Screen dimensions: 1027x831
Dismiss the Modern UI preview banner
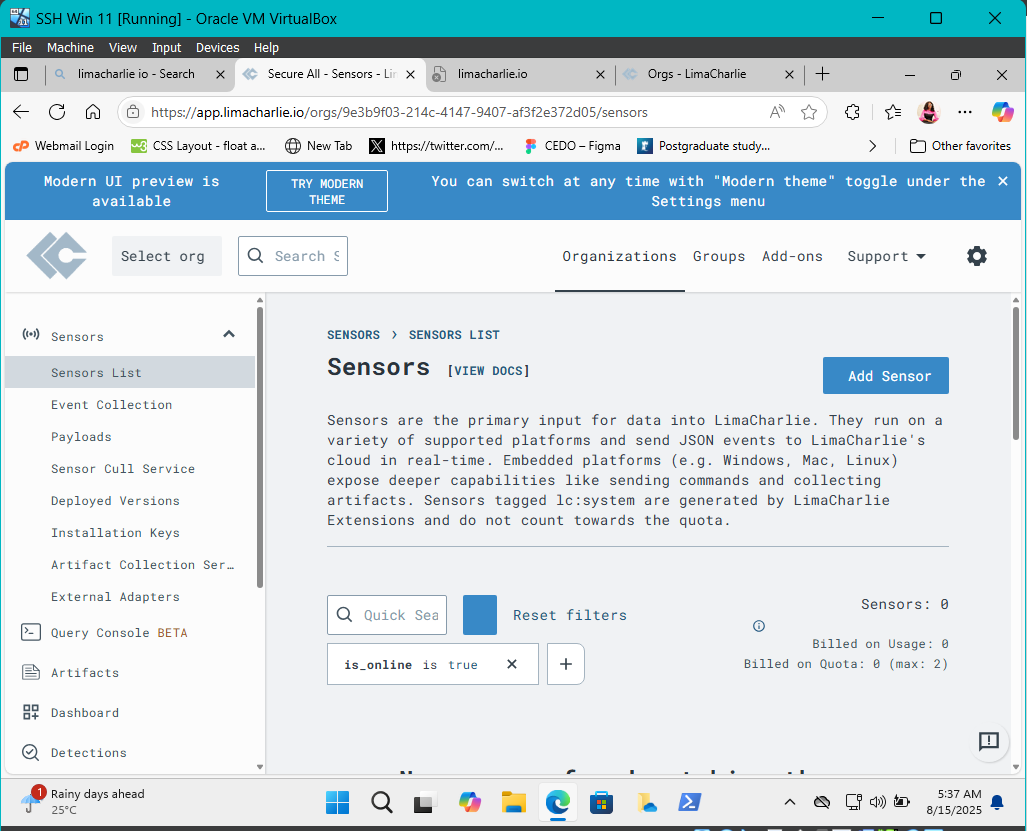pyautogui.click(x=1002, y=181)
